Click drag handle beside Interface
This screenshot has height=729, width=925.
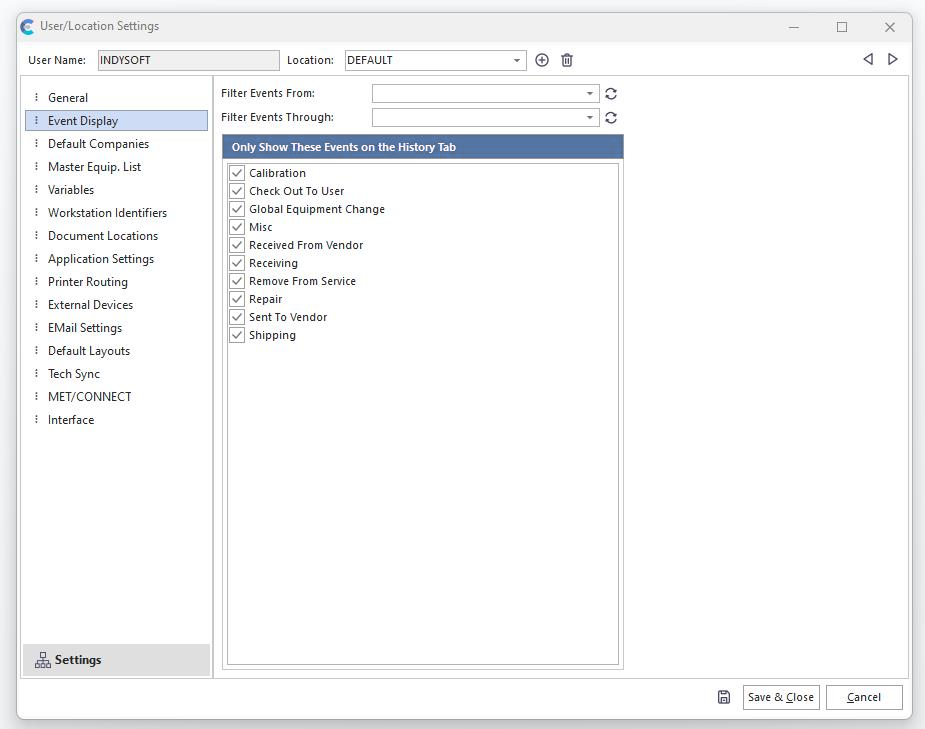pos(37,419)
